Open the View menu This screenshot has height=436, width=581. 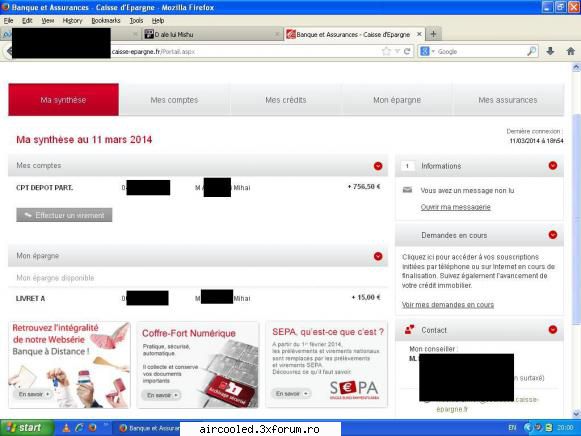pyautogui.click(x=47, y=21)
